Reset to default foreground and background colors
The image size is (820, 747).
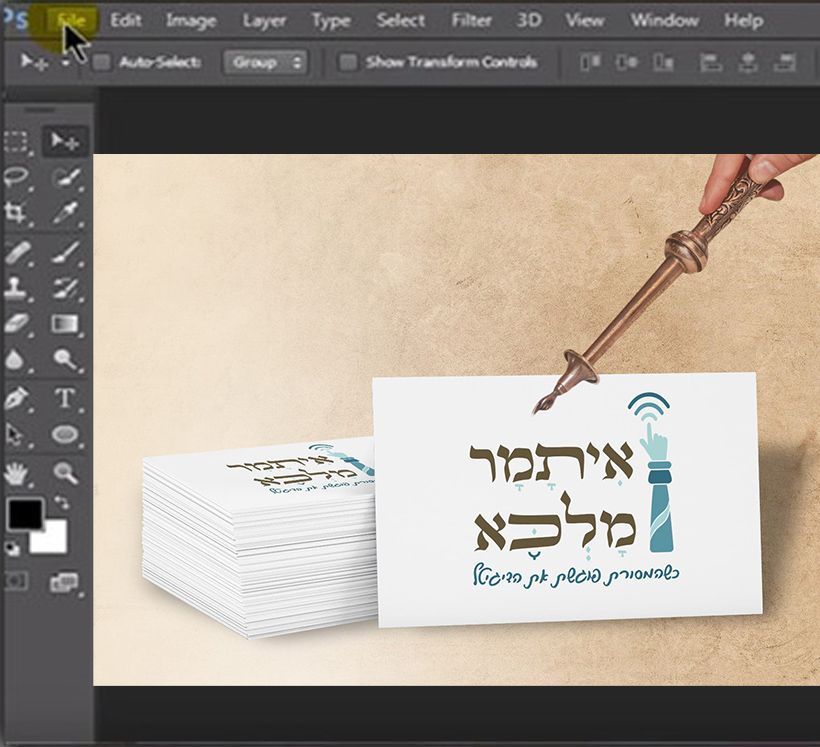[13, 548]
